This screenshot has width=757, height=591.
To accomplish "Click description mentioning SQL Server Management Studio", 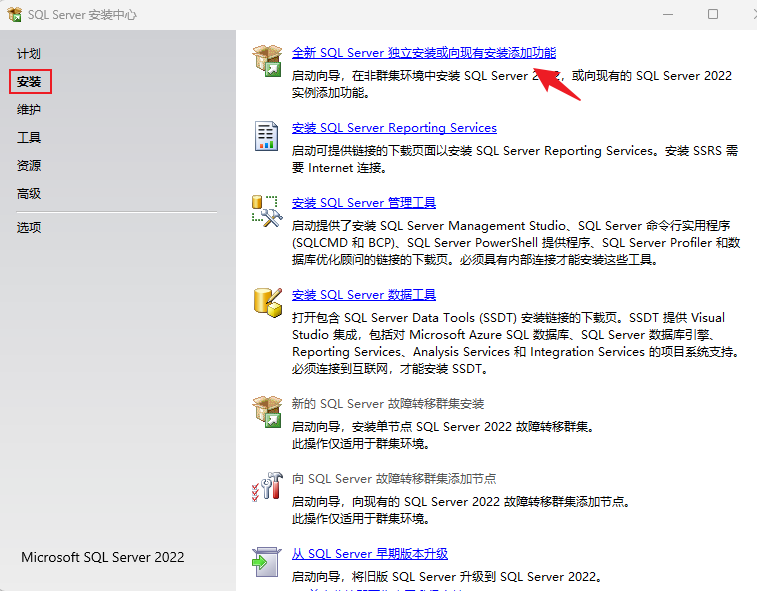I will 516,243.
